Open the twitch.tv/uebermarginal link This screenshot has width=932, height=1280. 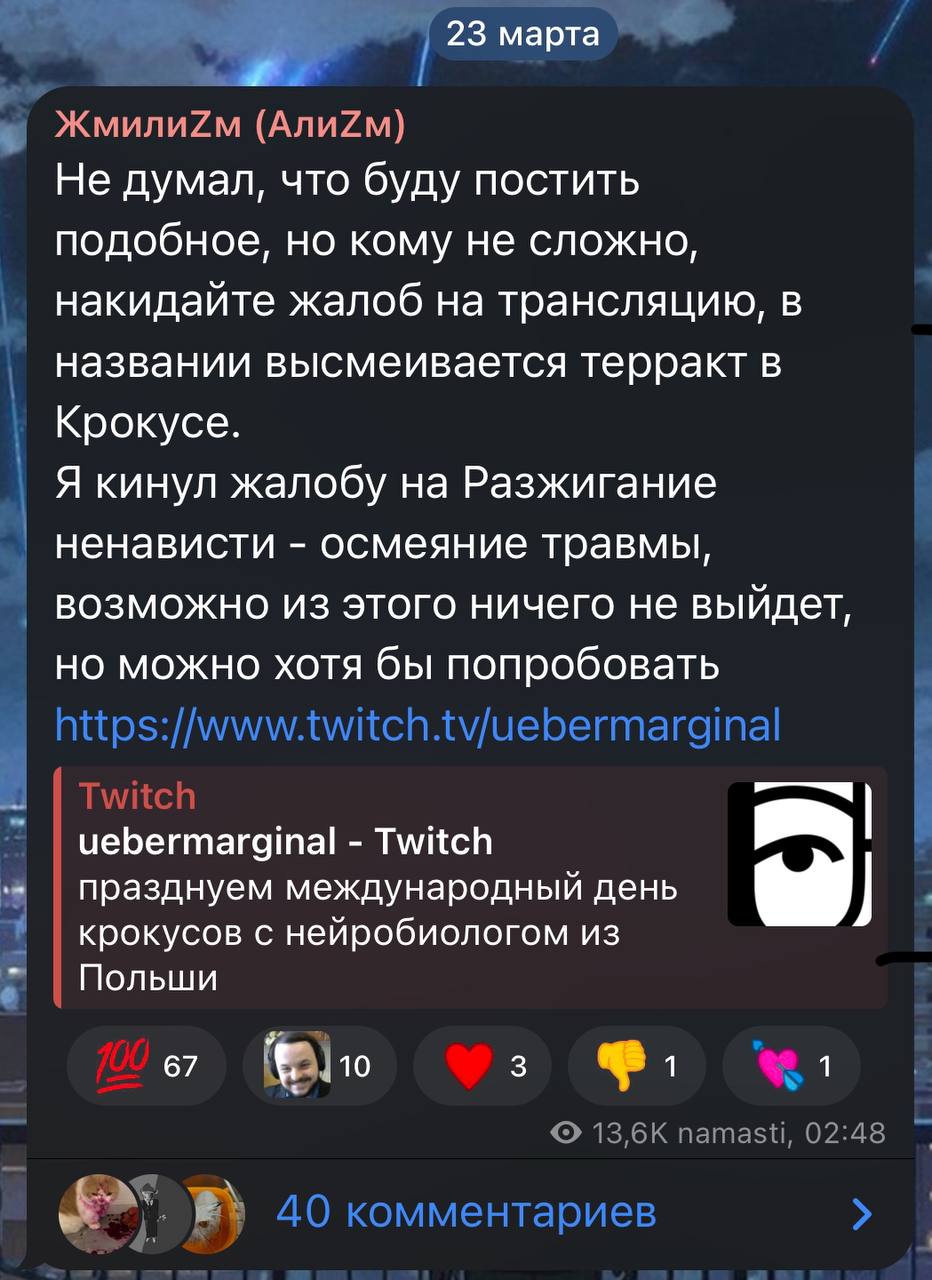pyautogui.click(x=418, y=725)
